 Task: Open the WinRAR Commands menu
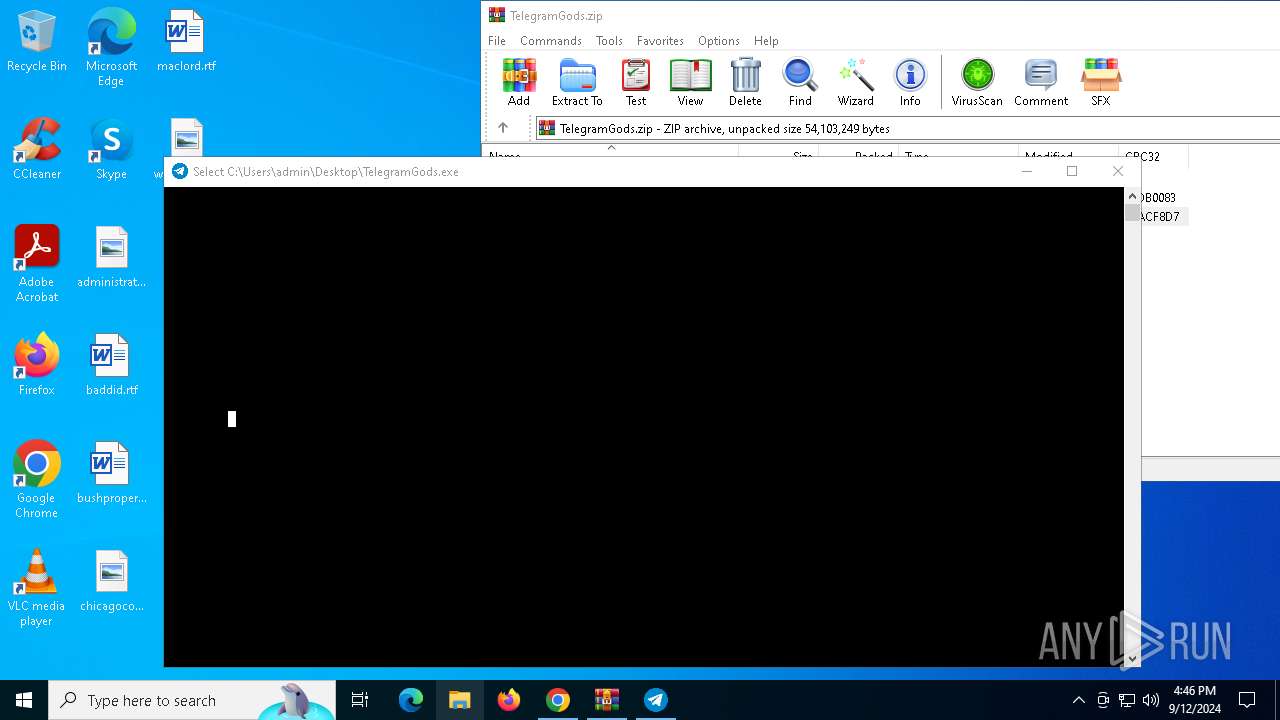pos(551,41)
